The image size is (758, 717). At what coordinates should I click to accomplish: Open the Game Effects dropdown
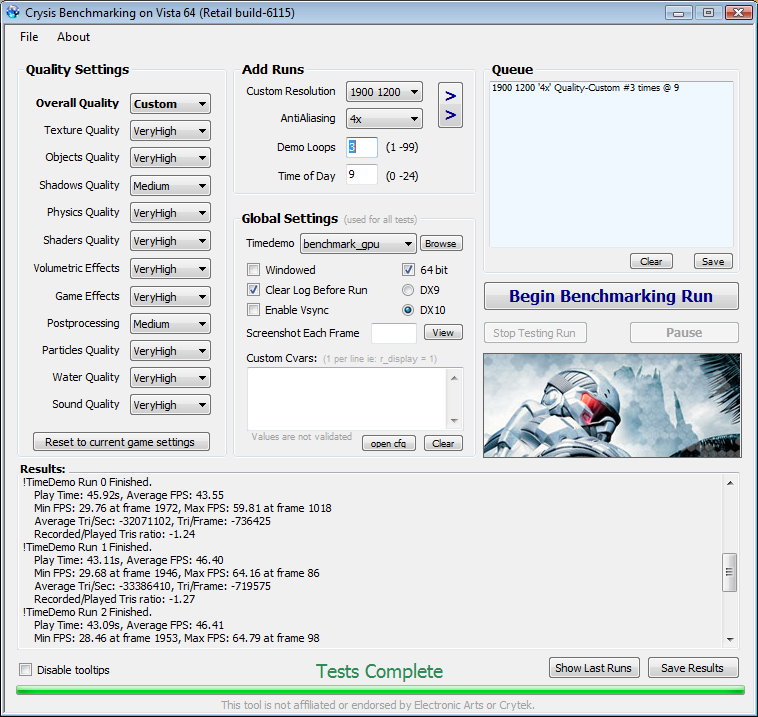(x=170, y=297)
